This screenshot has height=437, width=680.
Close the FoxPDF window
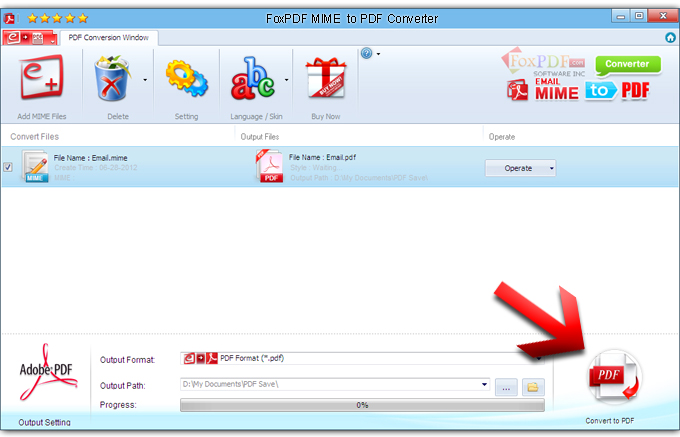coord(663,16)
